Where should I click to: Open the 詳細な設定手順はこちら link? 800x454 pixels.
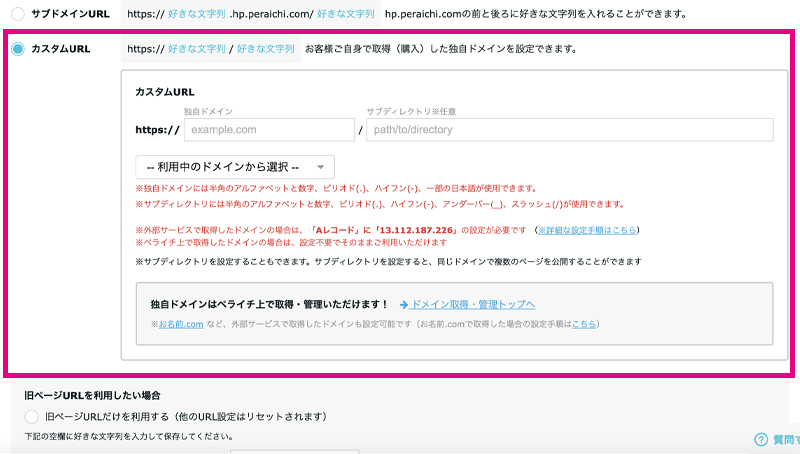click(586, 230)
